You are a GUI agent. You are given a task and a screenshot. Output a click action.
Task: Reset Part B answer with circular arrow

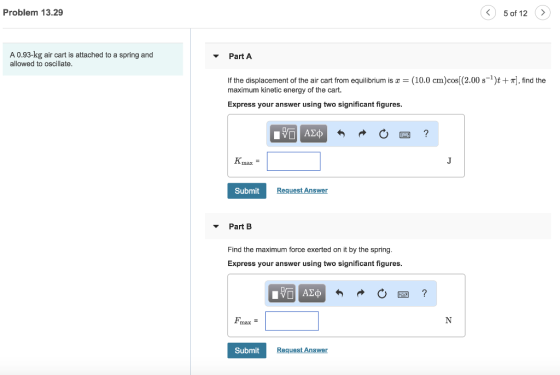click(x=382, y=294)
